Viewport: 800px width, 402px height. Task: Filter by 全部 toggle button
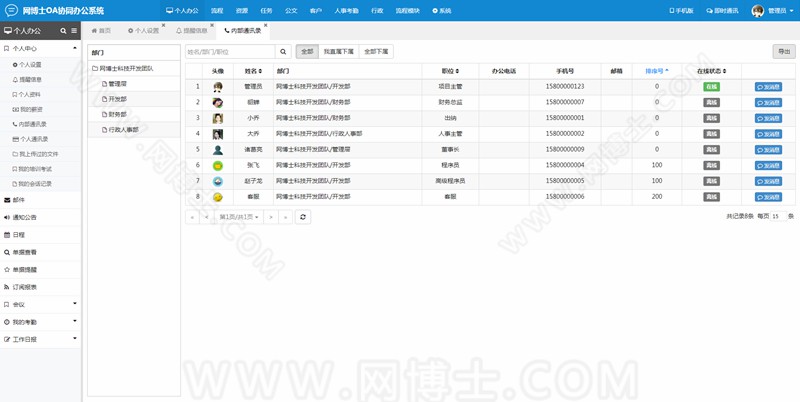[x=307, y=52]
